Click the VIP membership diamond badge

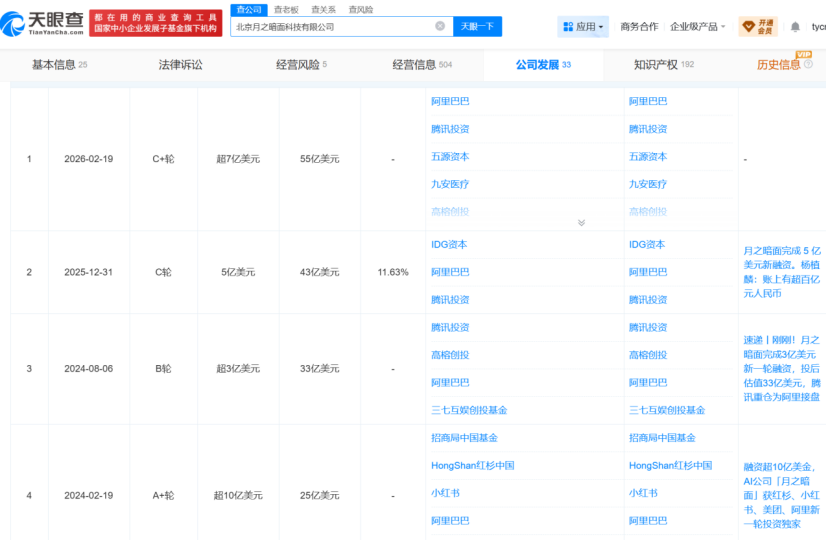click(758, 26)
